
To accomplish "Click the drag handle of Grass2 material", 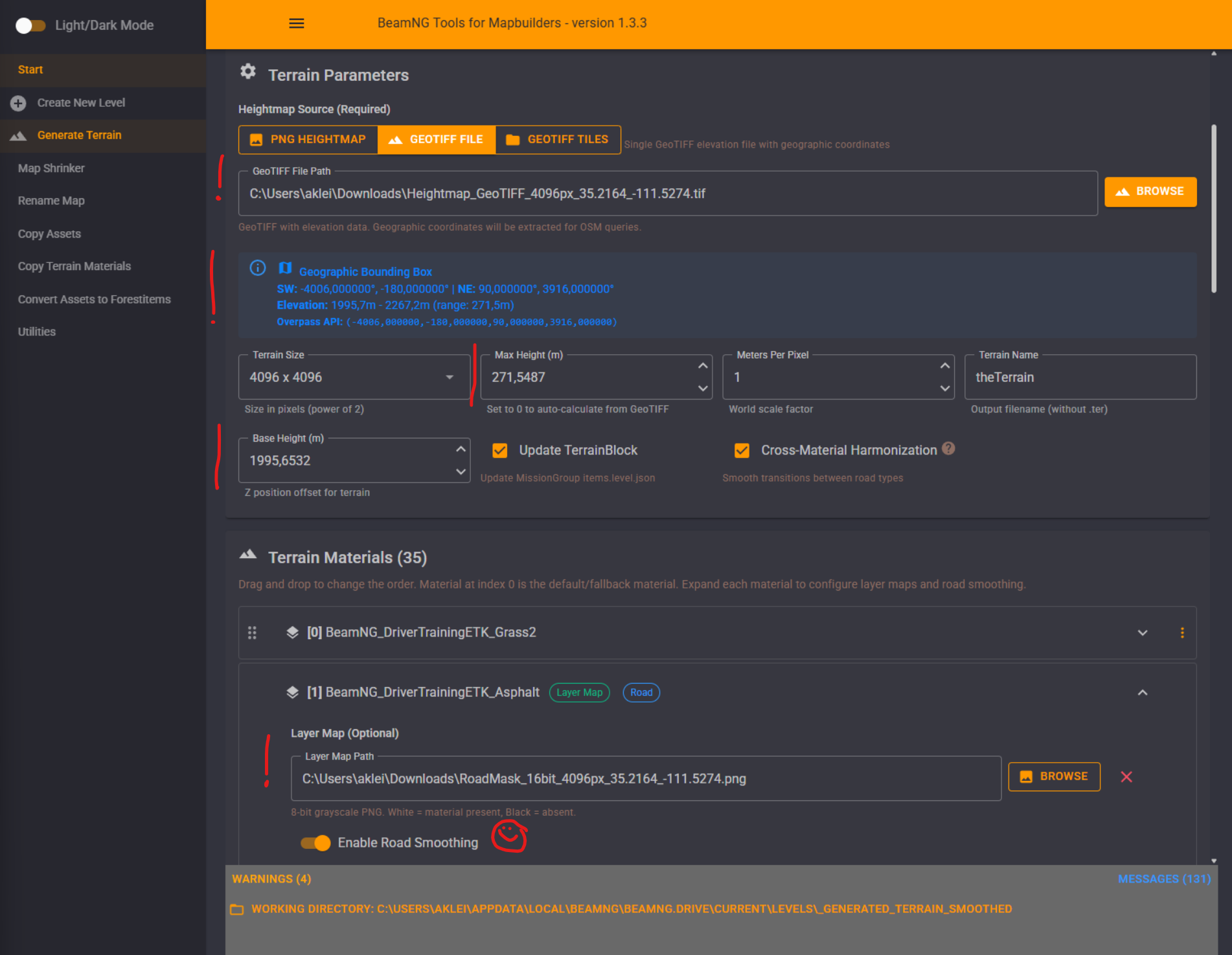I will click(x=252, y=633).
